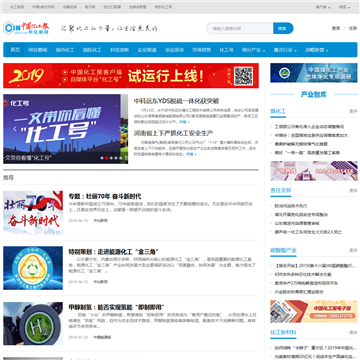Open the 微信 dropdown in top bar
This screenshot has width=360, height=360.
(x=344, y=7)
